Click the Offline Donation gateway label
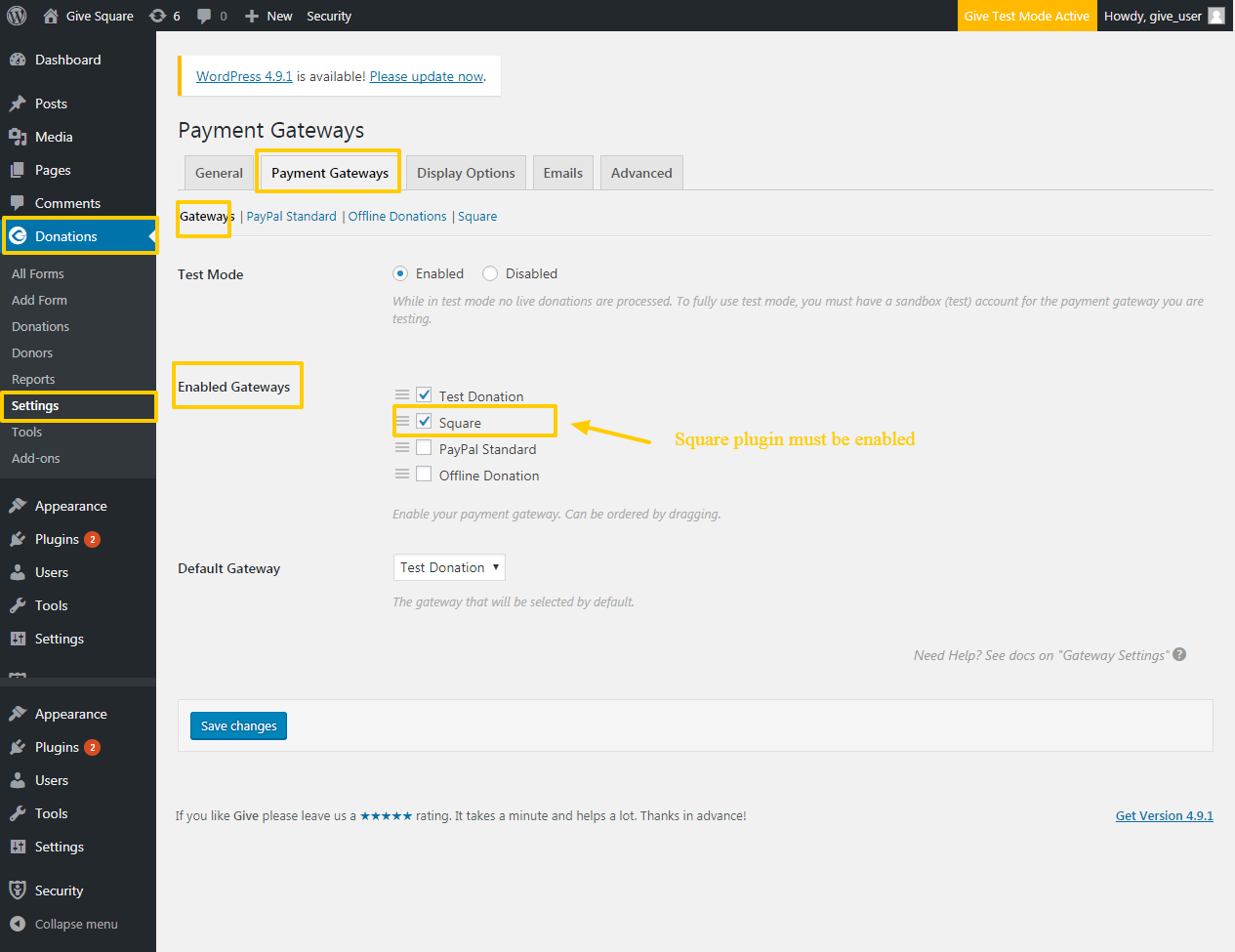The image size is (1235, 952). 489,476
